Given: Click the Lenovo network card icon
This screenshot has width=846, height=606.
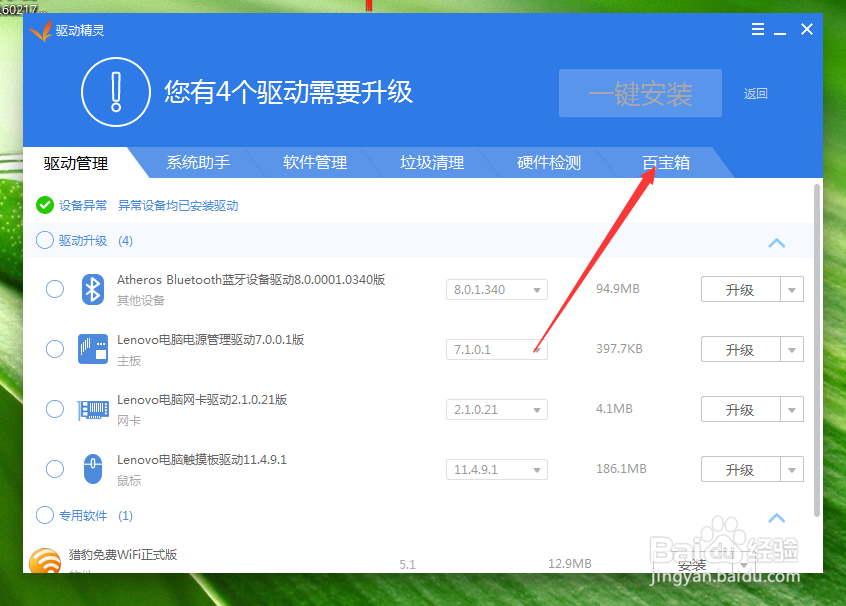Looking at the screenshot, I should (93, 410).
